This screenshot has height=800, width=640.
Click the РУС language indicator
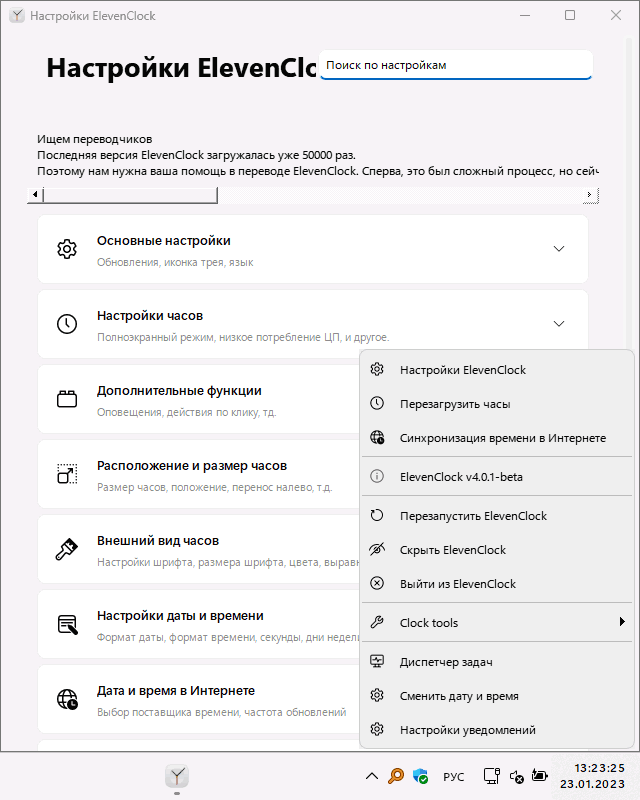tap(454, 777)
